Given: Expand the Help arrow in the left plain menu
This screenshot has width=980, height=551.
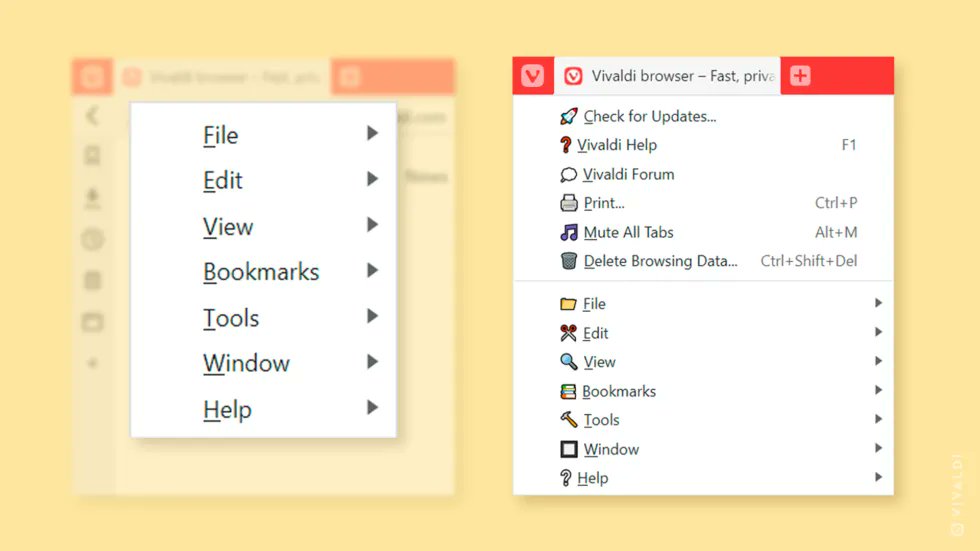Looking at the screenshot, I should (x=372, y=407).
